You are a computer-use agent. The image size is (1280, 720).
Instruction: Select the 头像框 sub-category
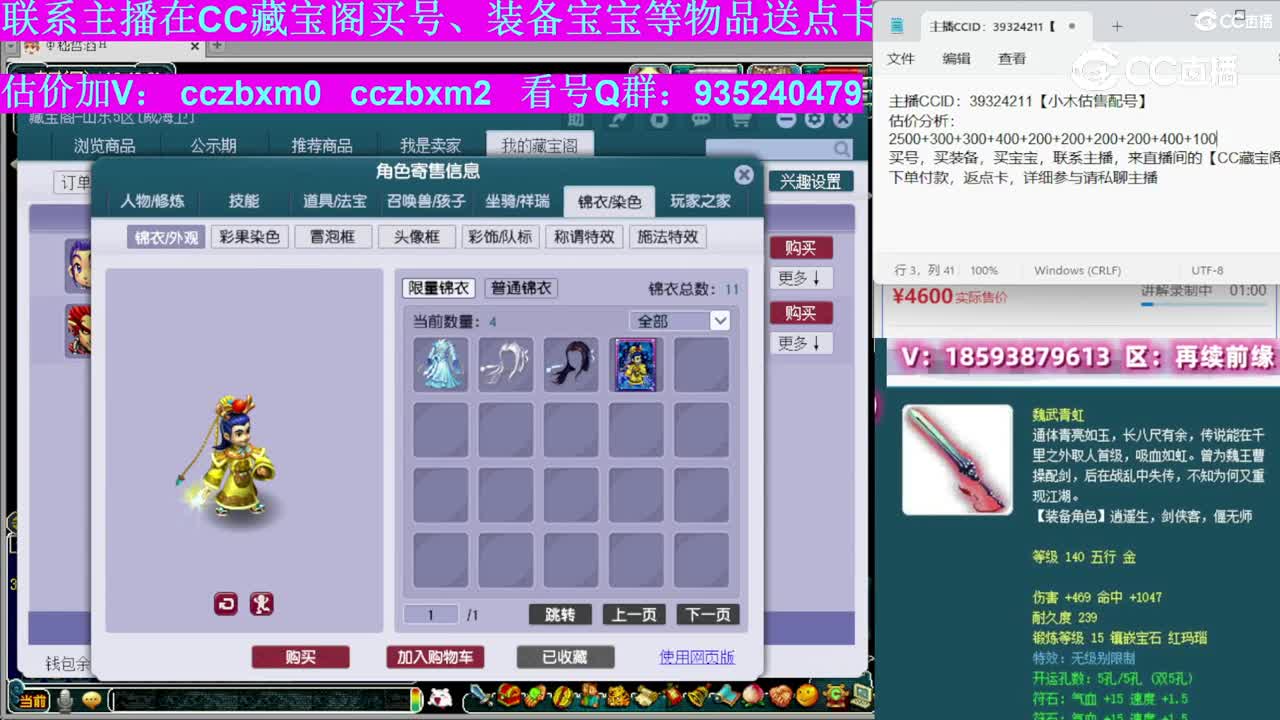417,237
